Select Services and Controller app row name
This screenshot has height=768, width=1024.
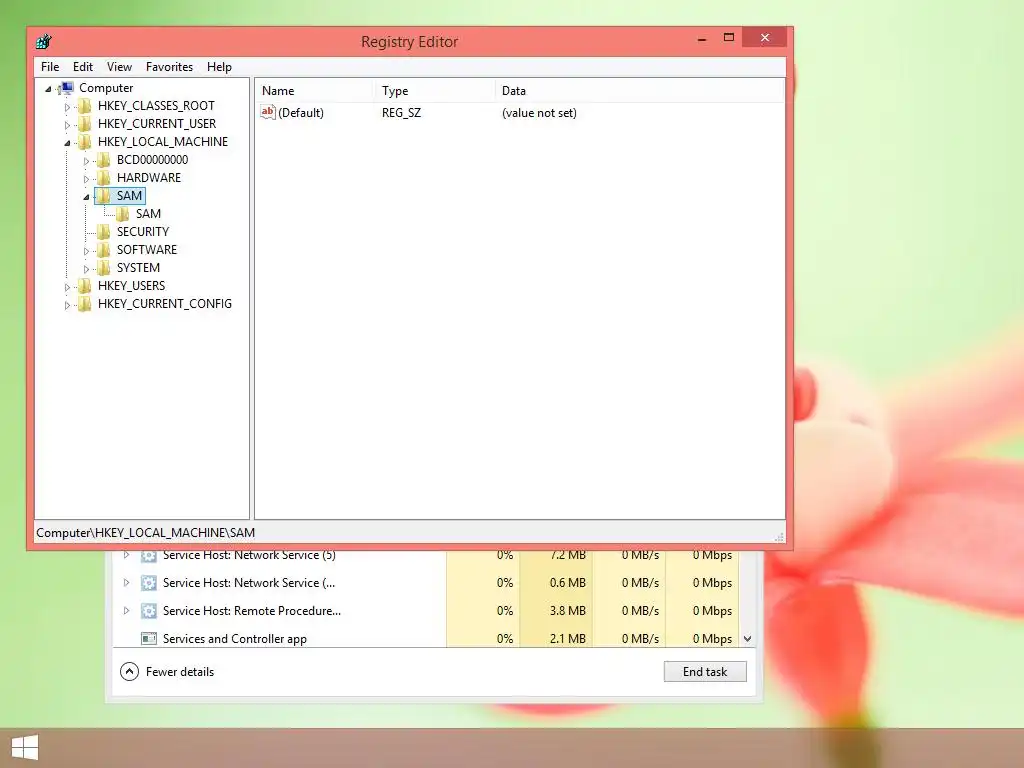click(234, 639)
